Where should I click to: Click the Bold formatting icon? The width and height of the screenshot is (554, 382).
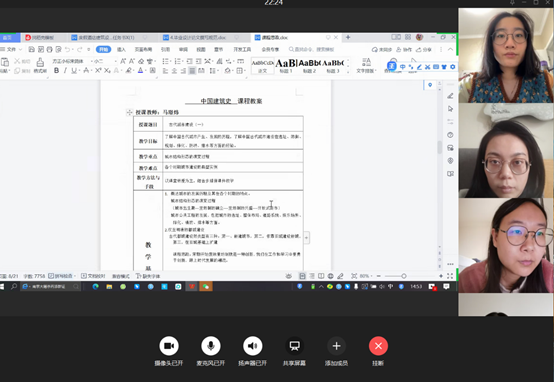pyautogui.click(x=57, y=71)
